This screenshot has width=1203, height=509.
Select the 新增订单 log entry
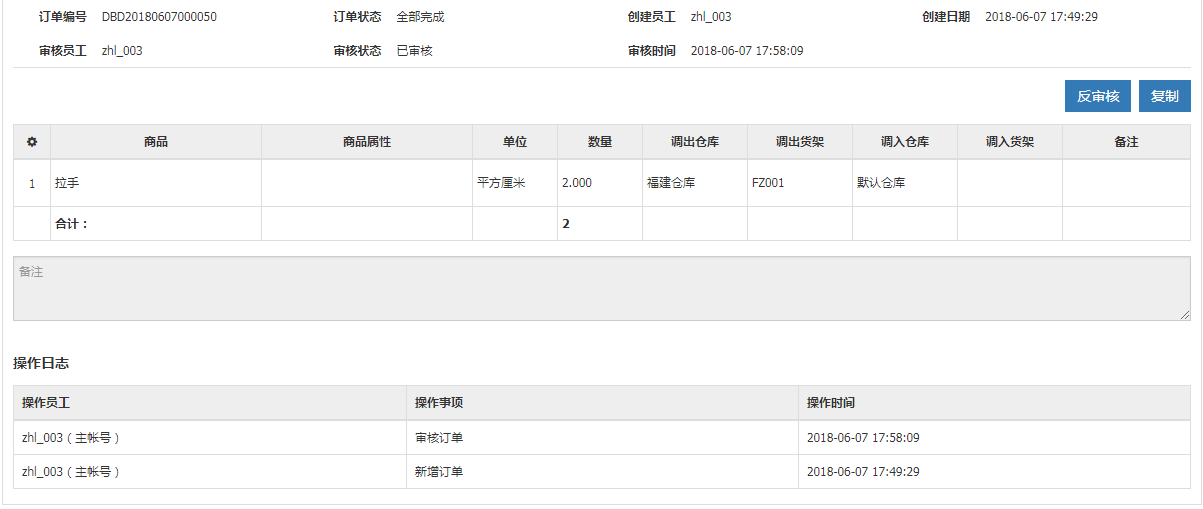[x=439, y=471]
